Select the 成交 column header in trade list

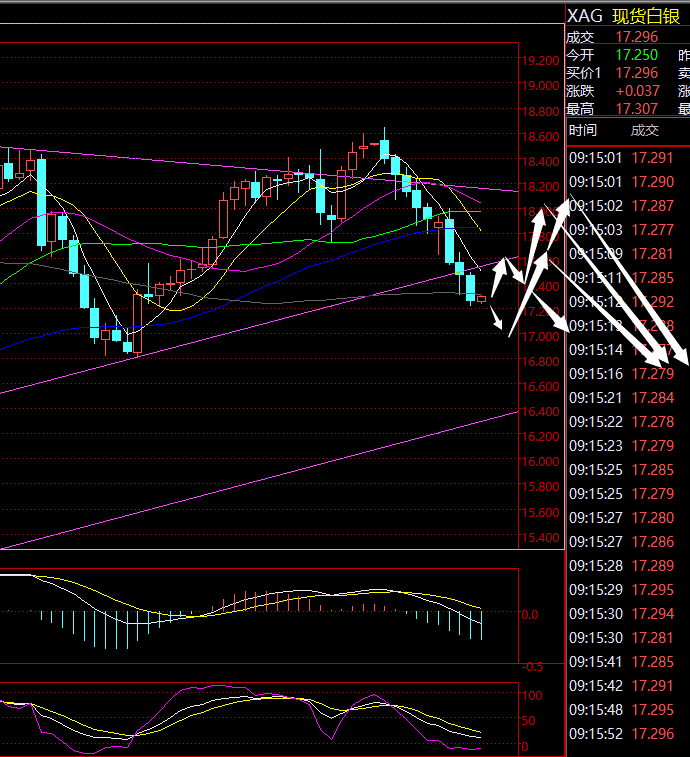644,130
